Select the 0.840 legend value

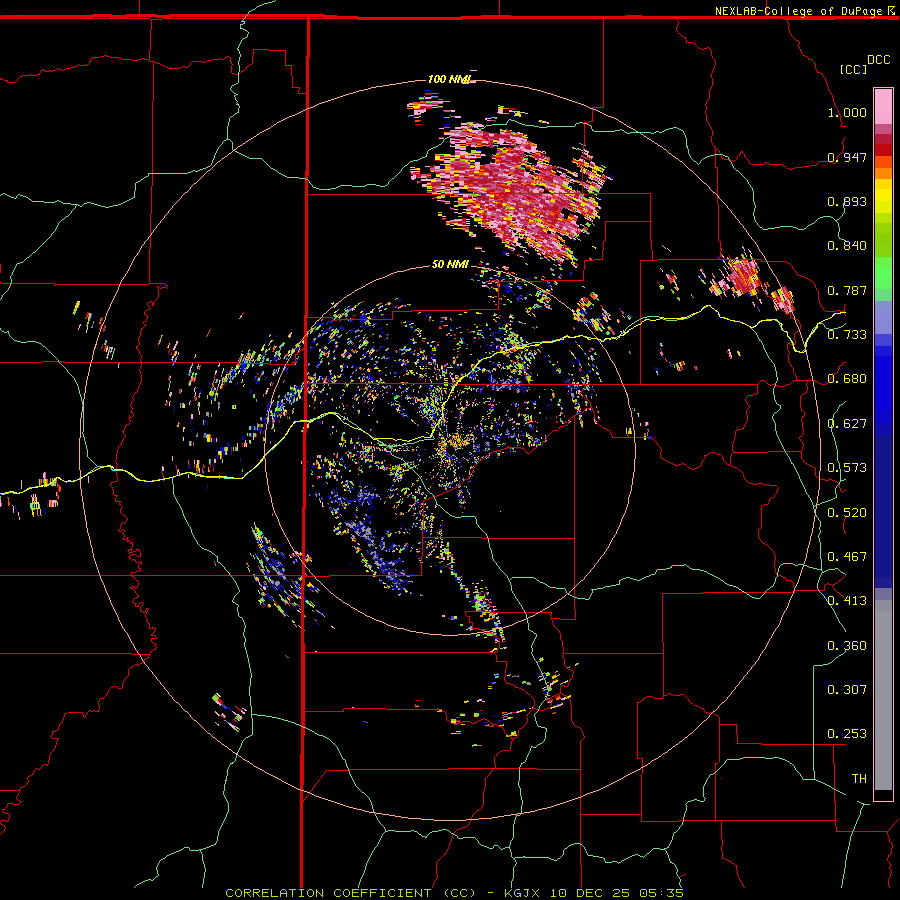click(x=847, y=246)
